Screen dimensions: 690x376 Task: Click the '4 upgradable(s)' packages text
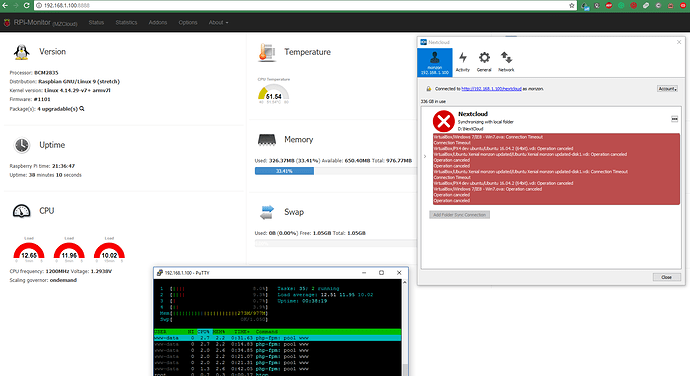tap(57, 109)
